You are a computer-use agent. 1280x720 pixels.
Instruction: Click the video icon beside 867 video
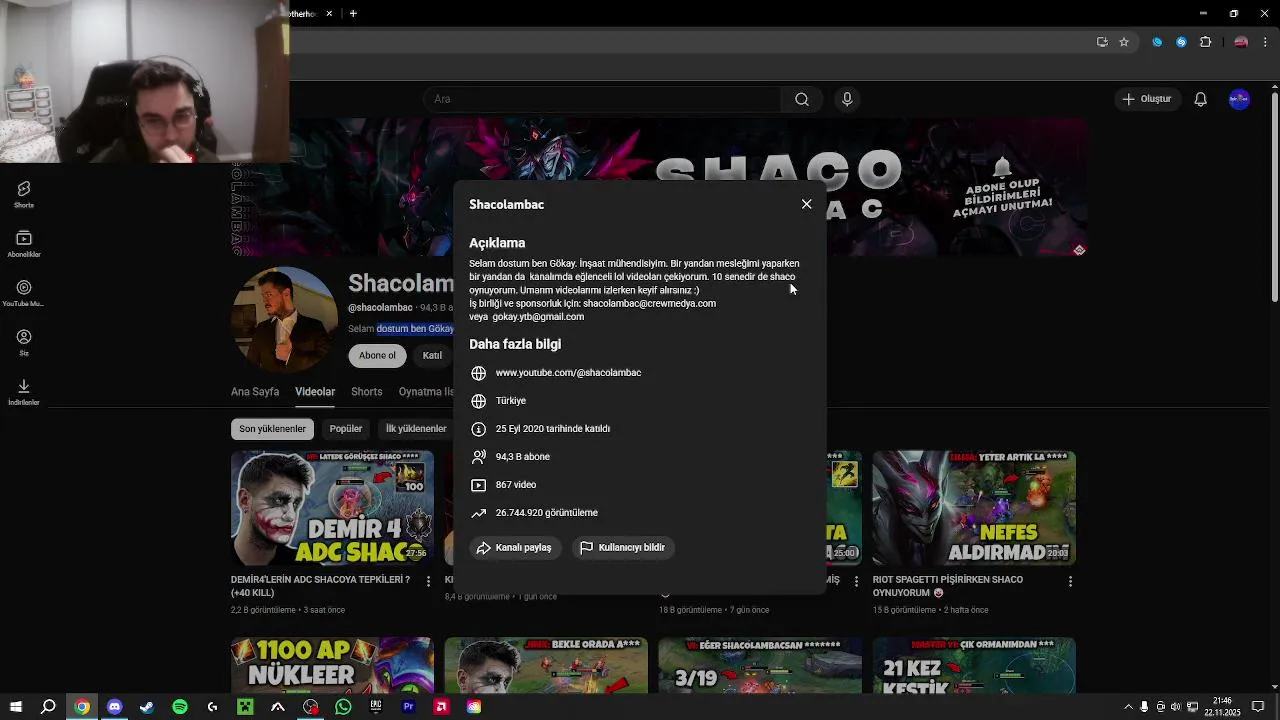click(479, 485)
